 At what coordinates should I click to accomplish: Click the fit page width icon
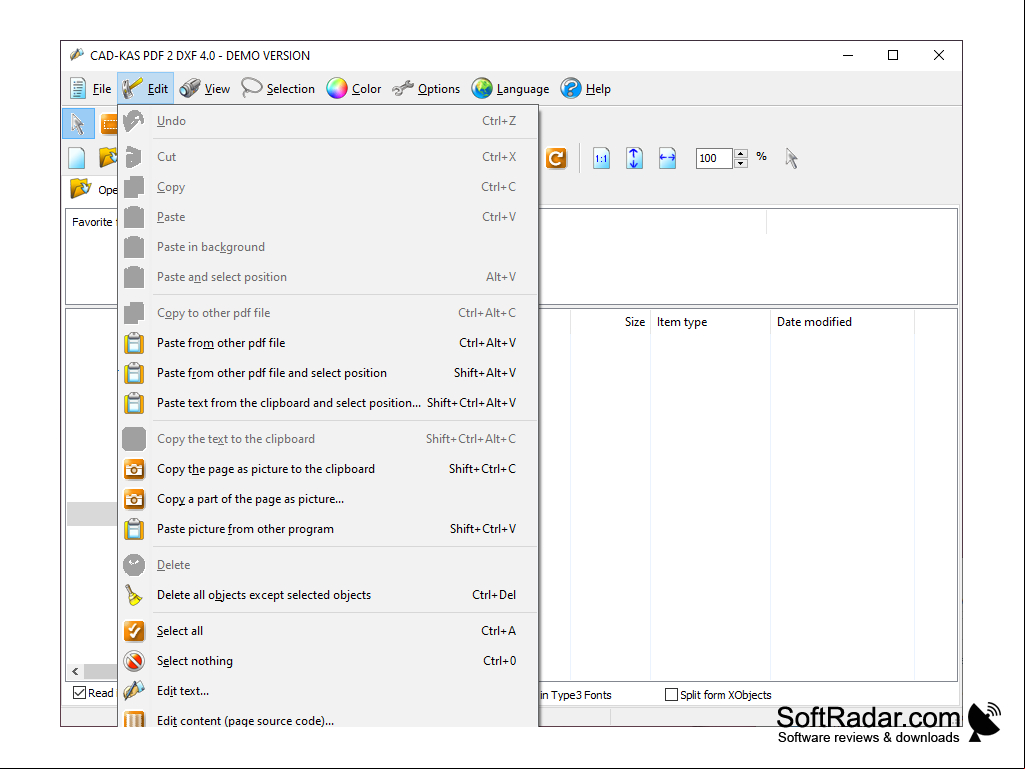click(667, 158)
